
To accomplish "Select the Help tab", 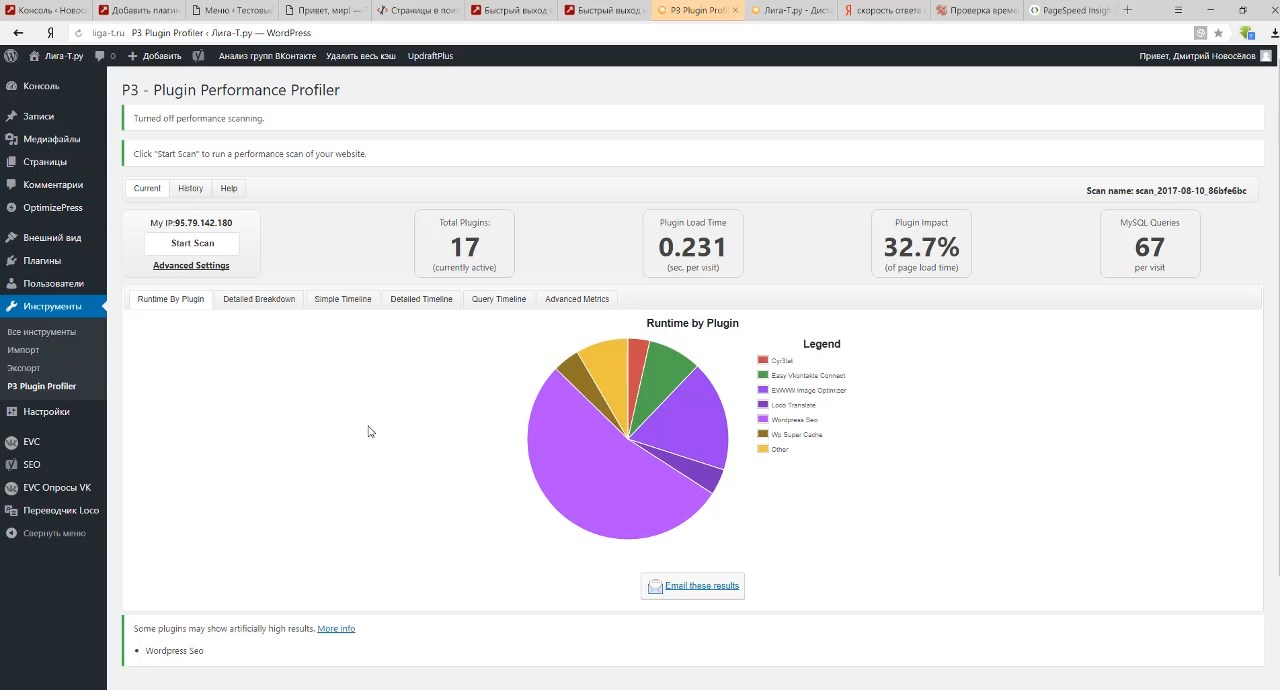I will (x=229, y=188).
